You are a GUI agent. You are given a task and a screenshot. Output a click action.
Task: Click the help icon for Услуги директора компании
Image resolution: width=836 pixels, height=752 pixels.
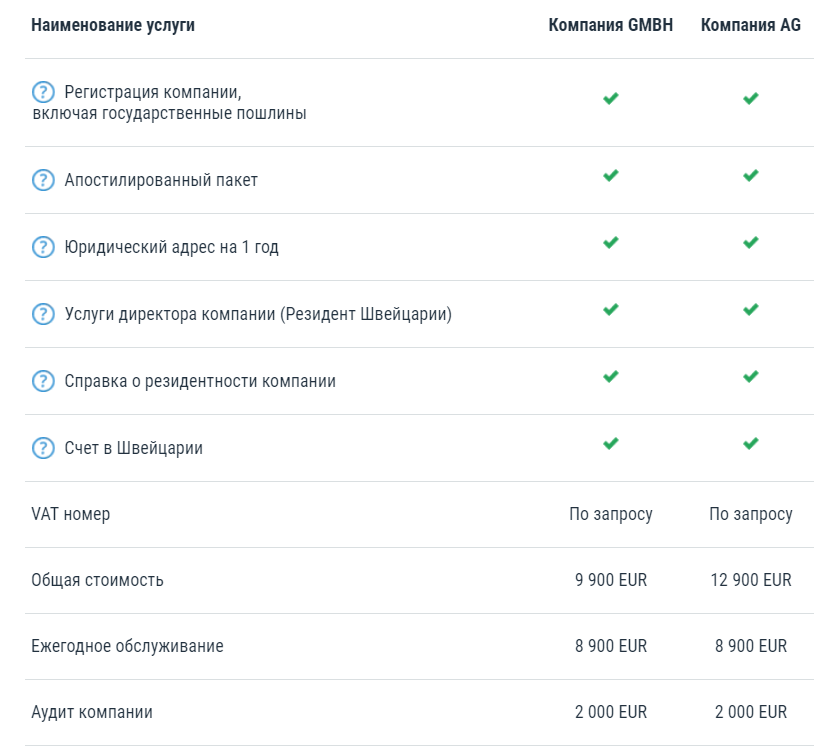pos(43,314)
